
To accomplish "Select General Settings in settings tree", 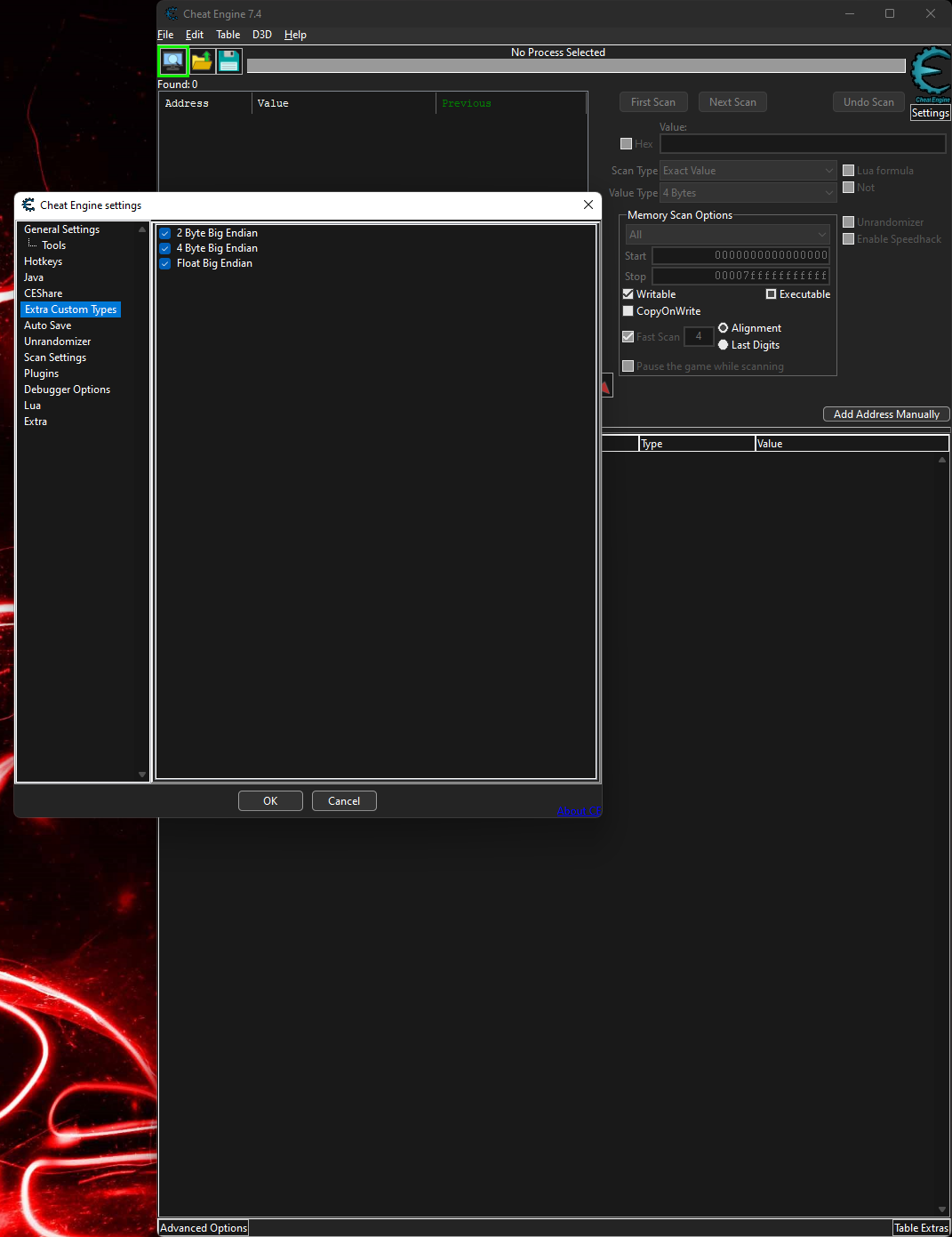I will point(61,229).
